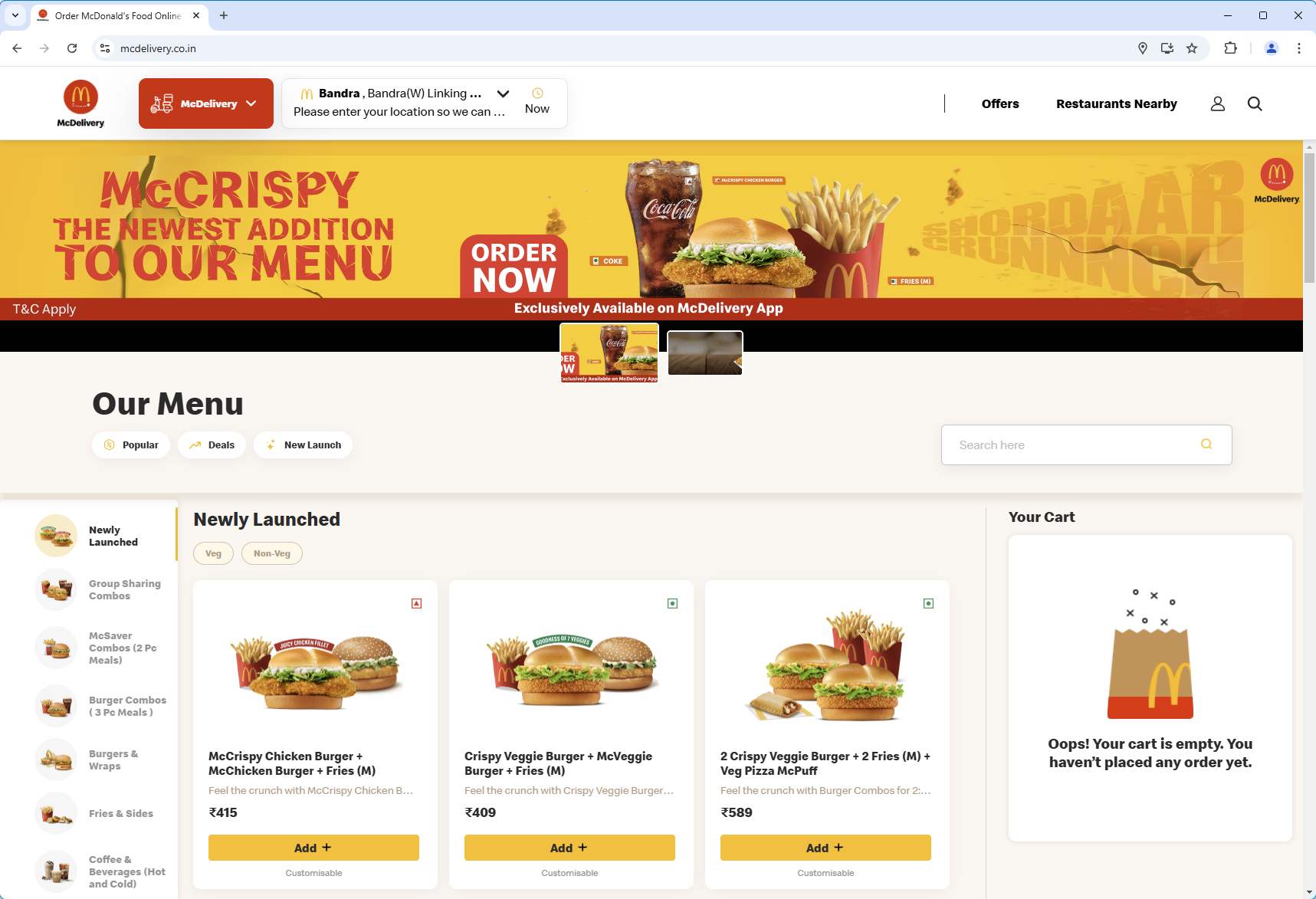
Task: Expand the Bandra location selector chevron
Action: click(x=503, y=94)
